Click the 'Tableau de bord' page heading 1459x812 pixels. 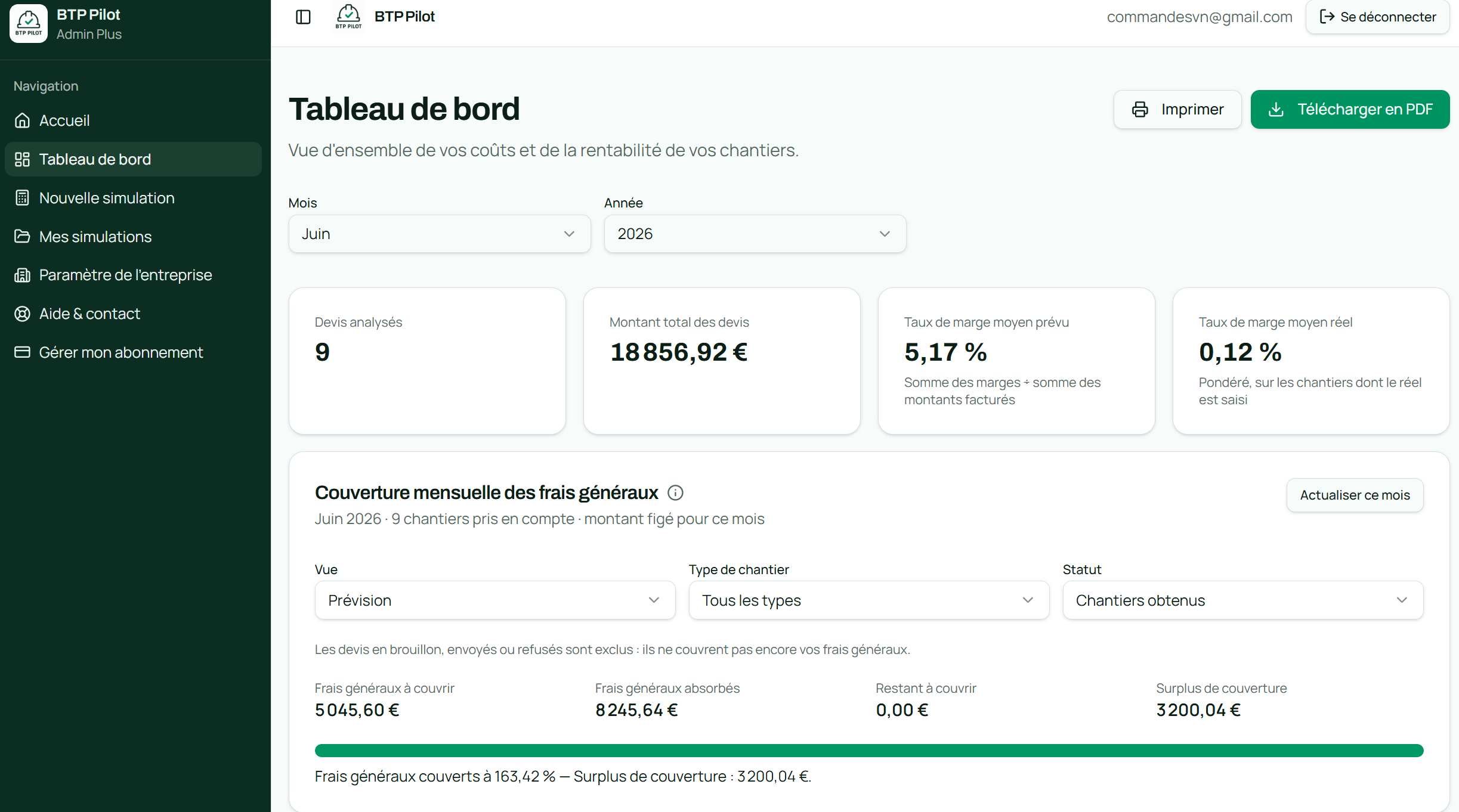[x=404, y=109]
